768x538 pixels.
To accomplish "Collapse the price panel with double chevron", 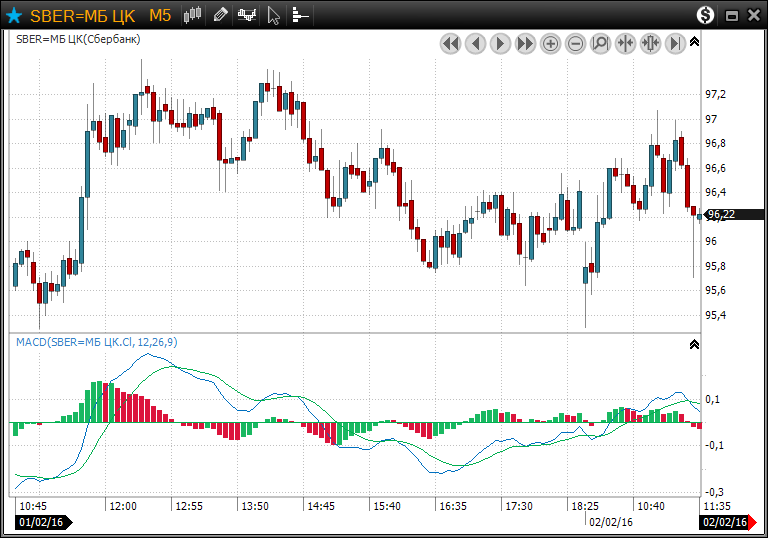I will [x=695, y=42].
